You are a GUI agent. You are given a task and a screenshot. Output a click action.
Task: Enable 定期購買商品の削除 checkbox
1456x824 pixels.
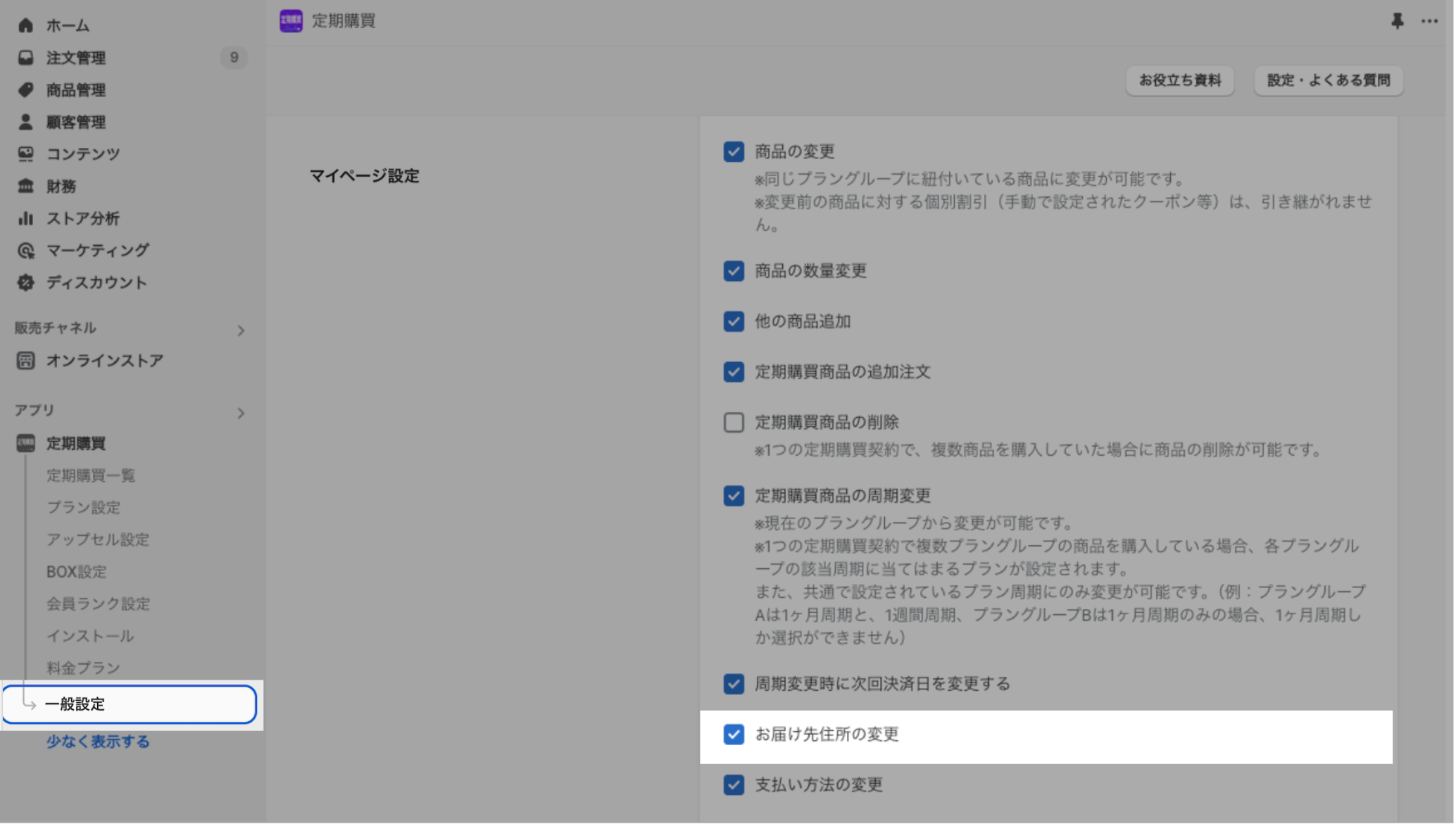[734, 423]
